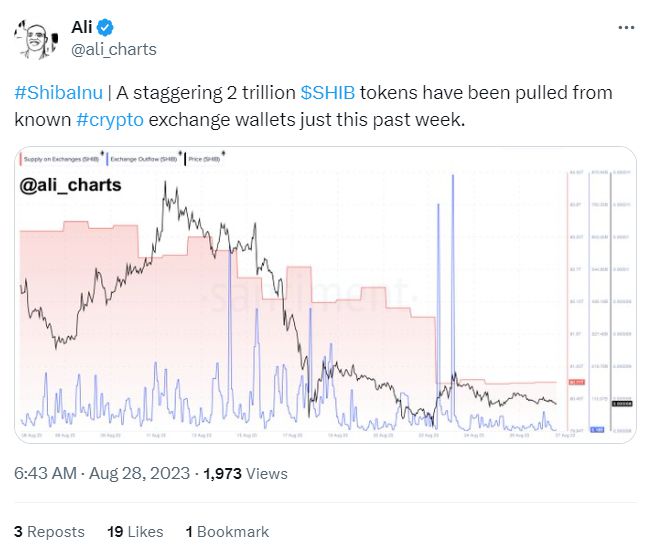
Task: Click the 1,973 Views count
Action: [x=245, y=473]
